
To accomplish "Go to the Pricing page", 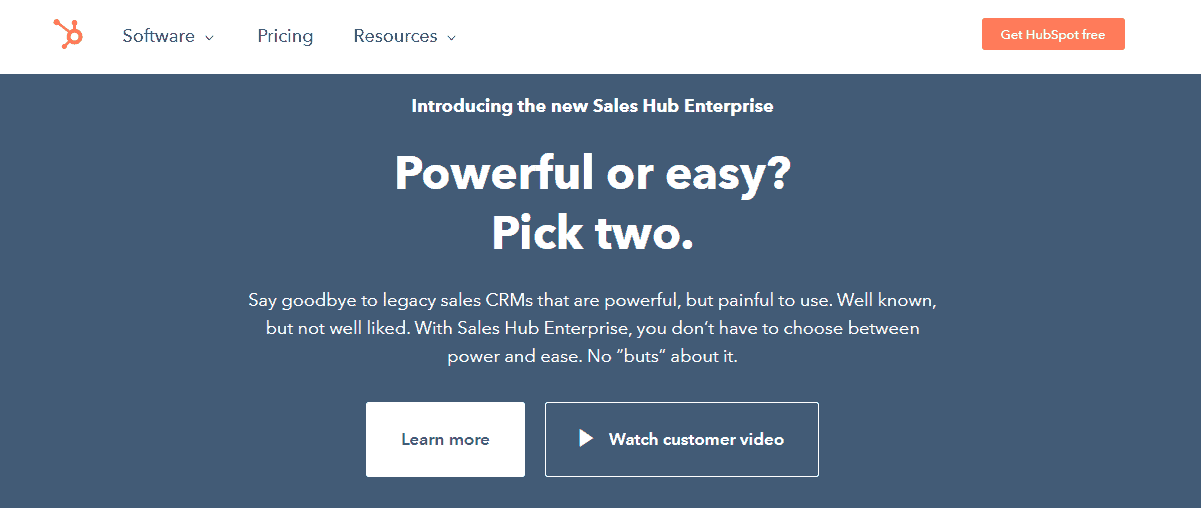I will [x=285, y=36].
